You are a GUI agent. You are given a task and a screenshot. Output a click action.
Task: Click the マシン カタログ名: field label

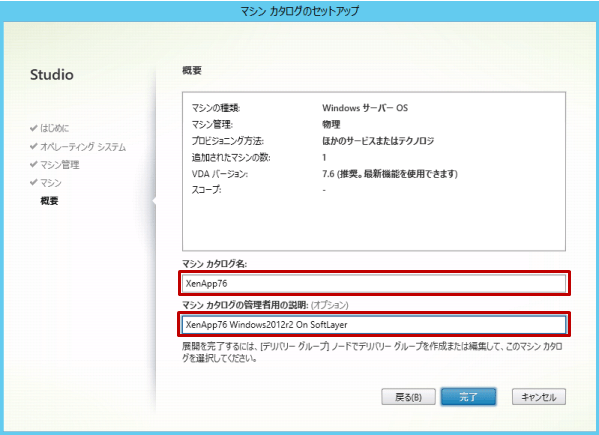pos(214,264)
